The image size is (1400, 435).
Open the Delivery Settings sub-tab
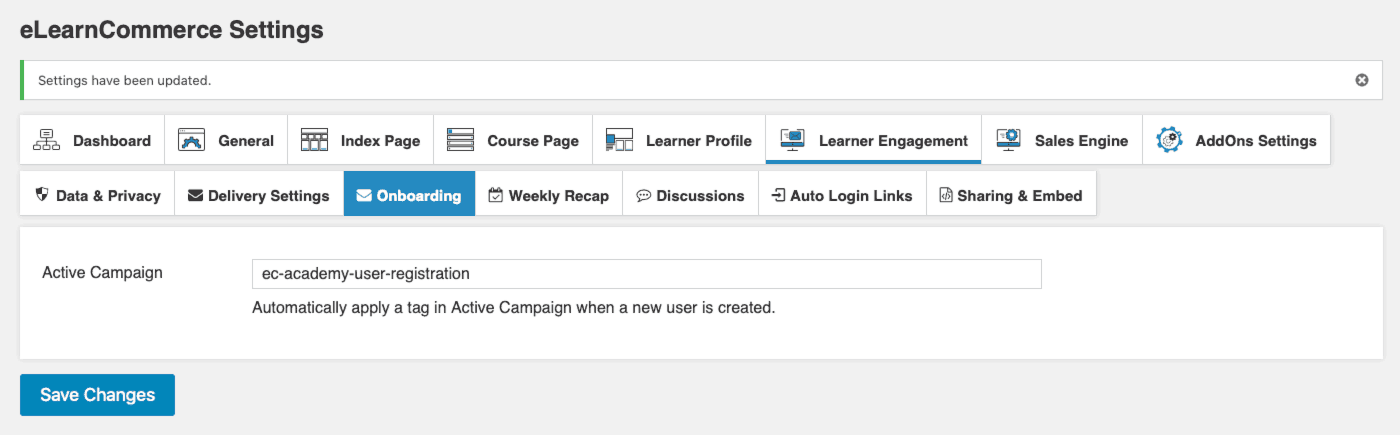[259, 194]
